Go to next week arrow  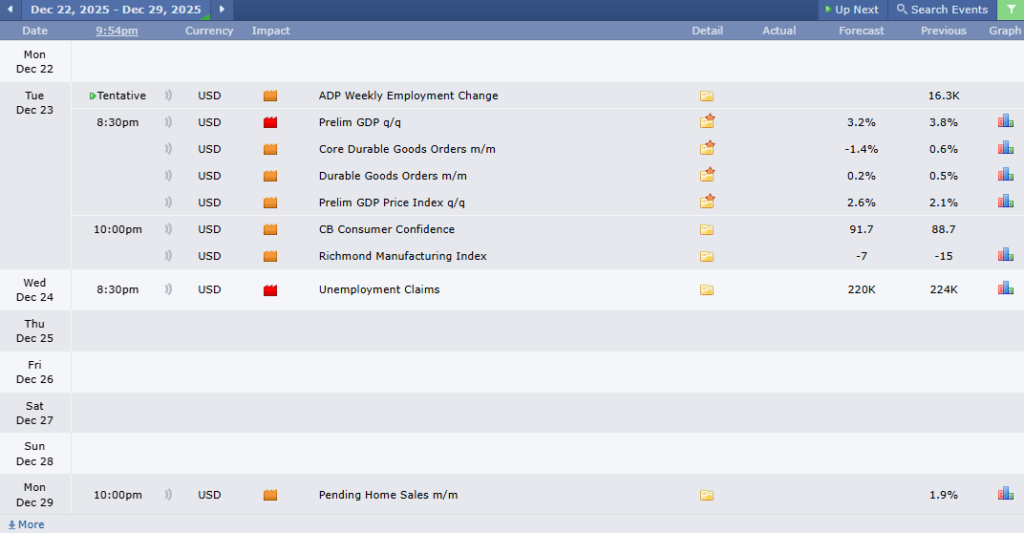pyautogui.click(x=221, y=10)
